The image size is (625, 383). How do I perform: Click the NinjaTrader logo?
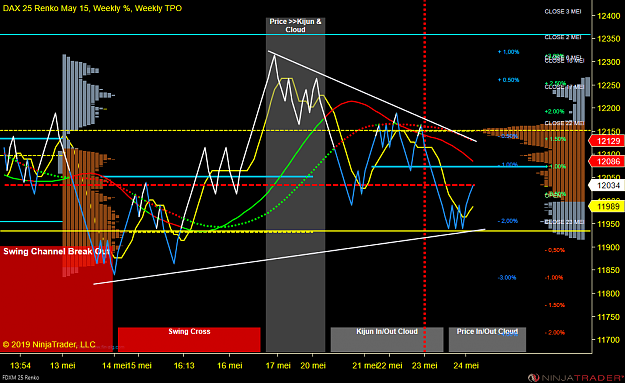coord(576,377)
